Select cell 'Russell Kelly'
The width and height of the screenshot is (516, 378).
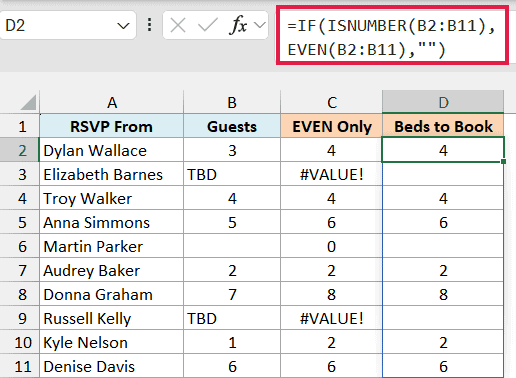pyautogui.click(x=112, y=318)
